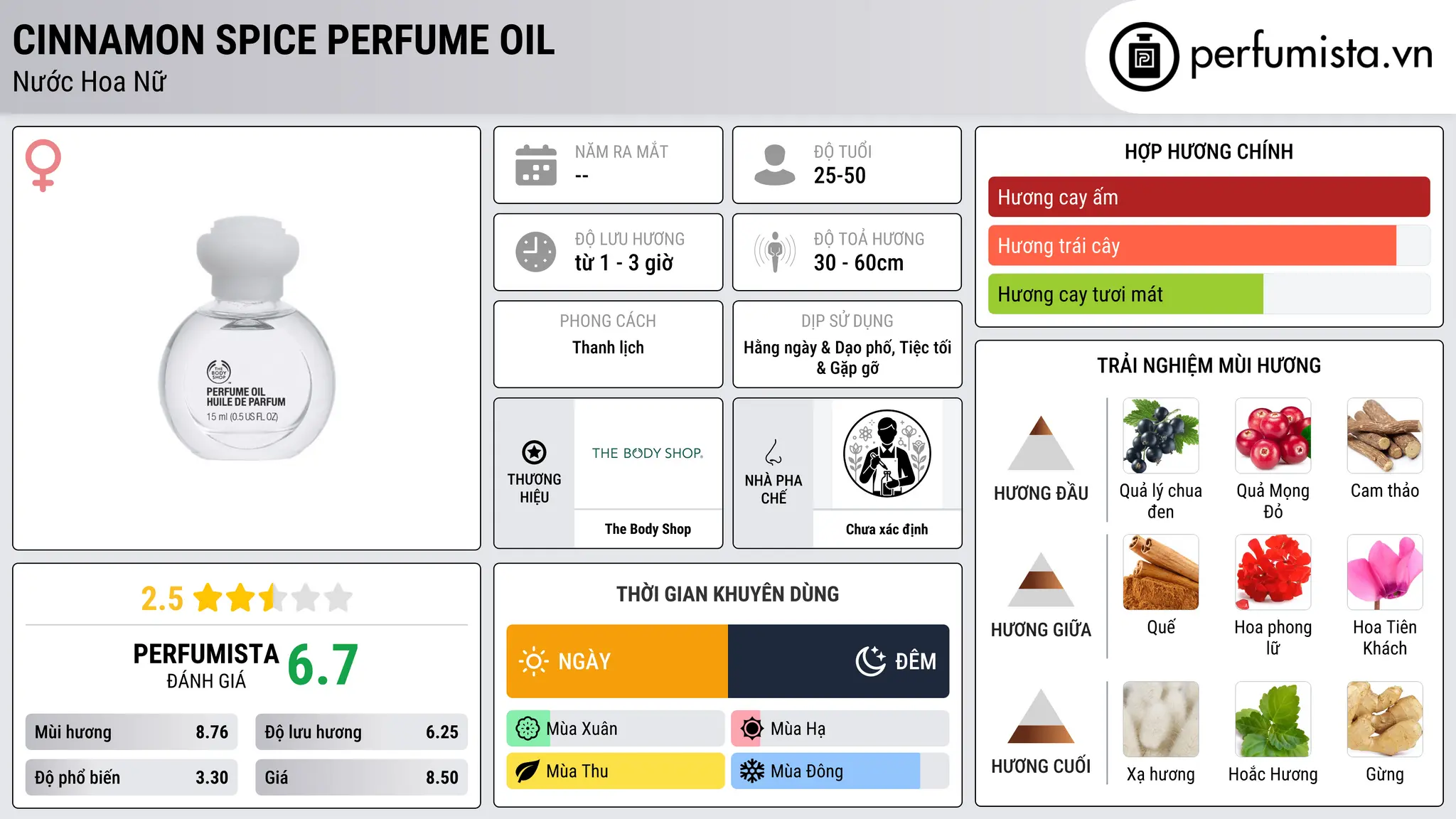Screen dimensions: 1456x819
Task: Click the Thời Gian Khuyên Dùng heading
Action: coord(727,594)
